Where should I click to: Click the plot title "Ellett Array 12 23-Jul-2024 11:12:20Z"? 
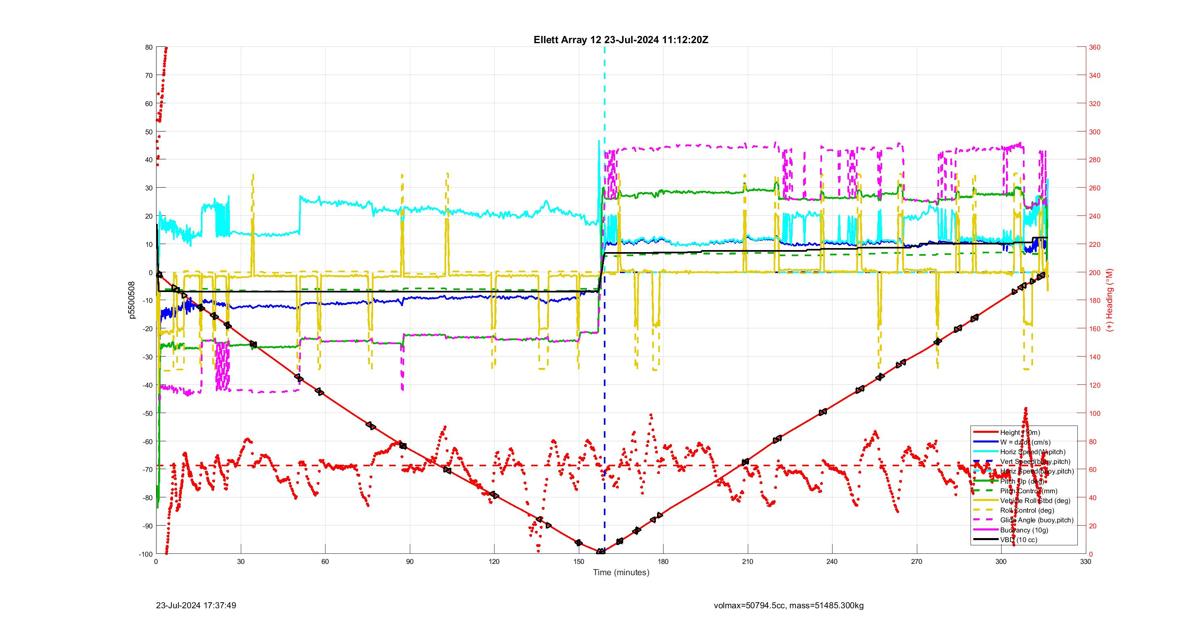622,39
